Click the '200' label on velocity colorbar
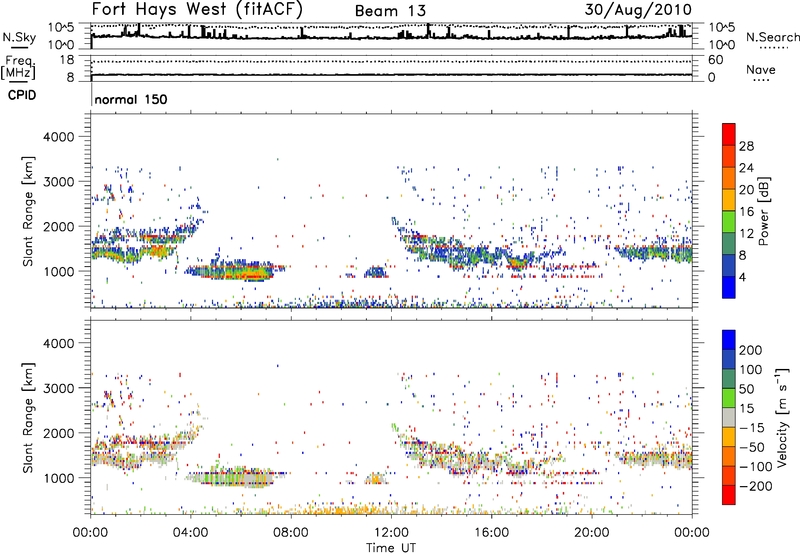 click(x=751, y=350)
